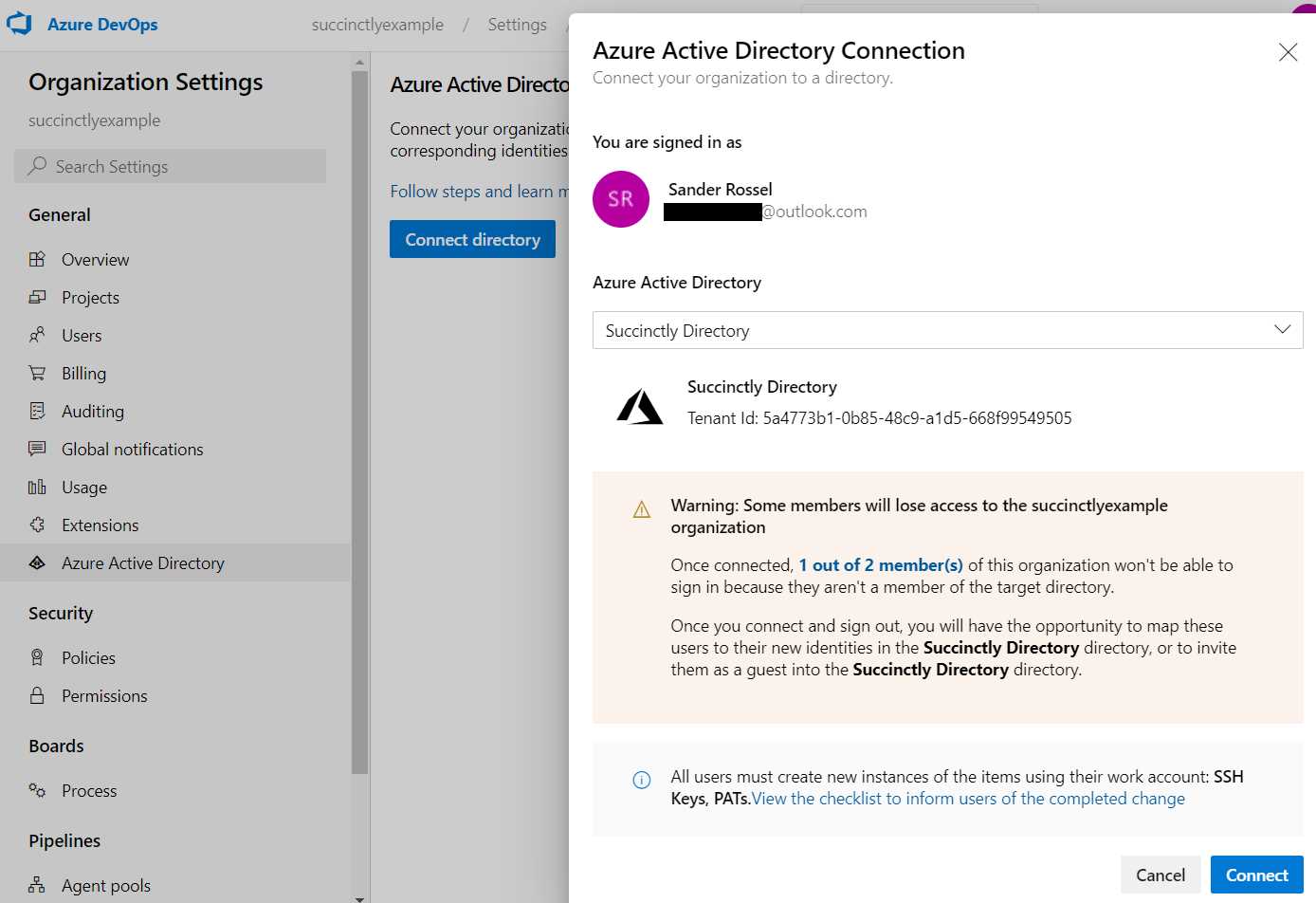
Task: Open the Projects settings icon
Action: click(37, 297)
